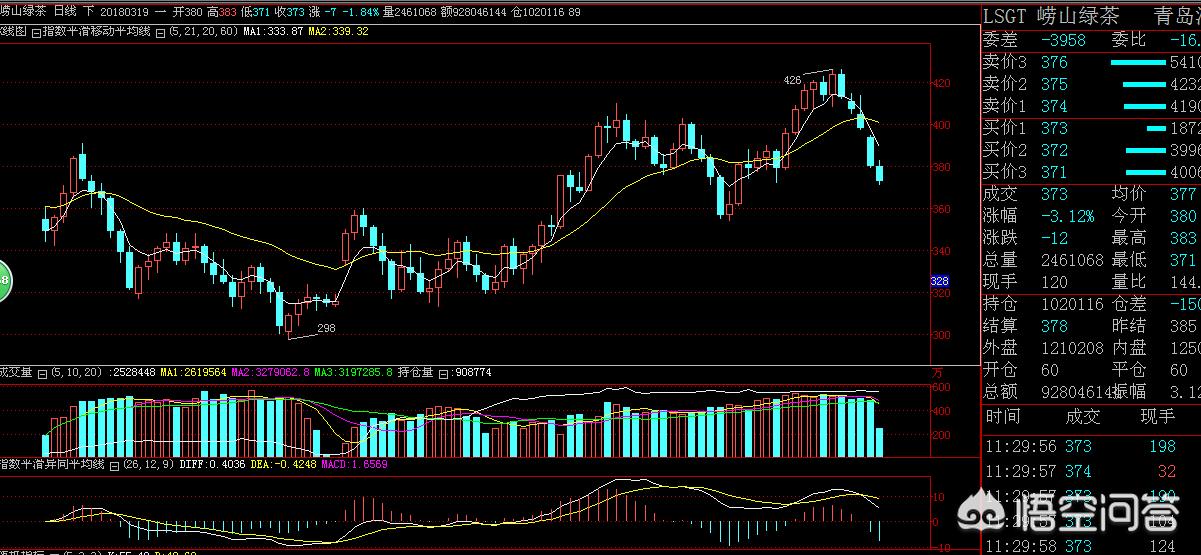Select the 开仓 60 row
1201x555 pixels.
pos(1022,370)
